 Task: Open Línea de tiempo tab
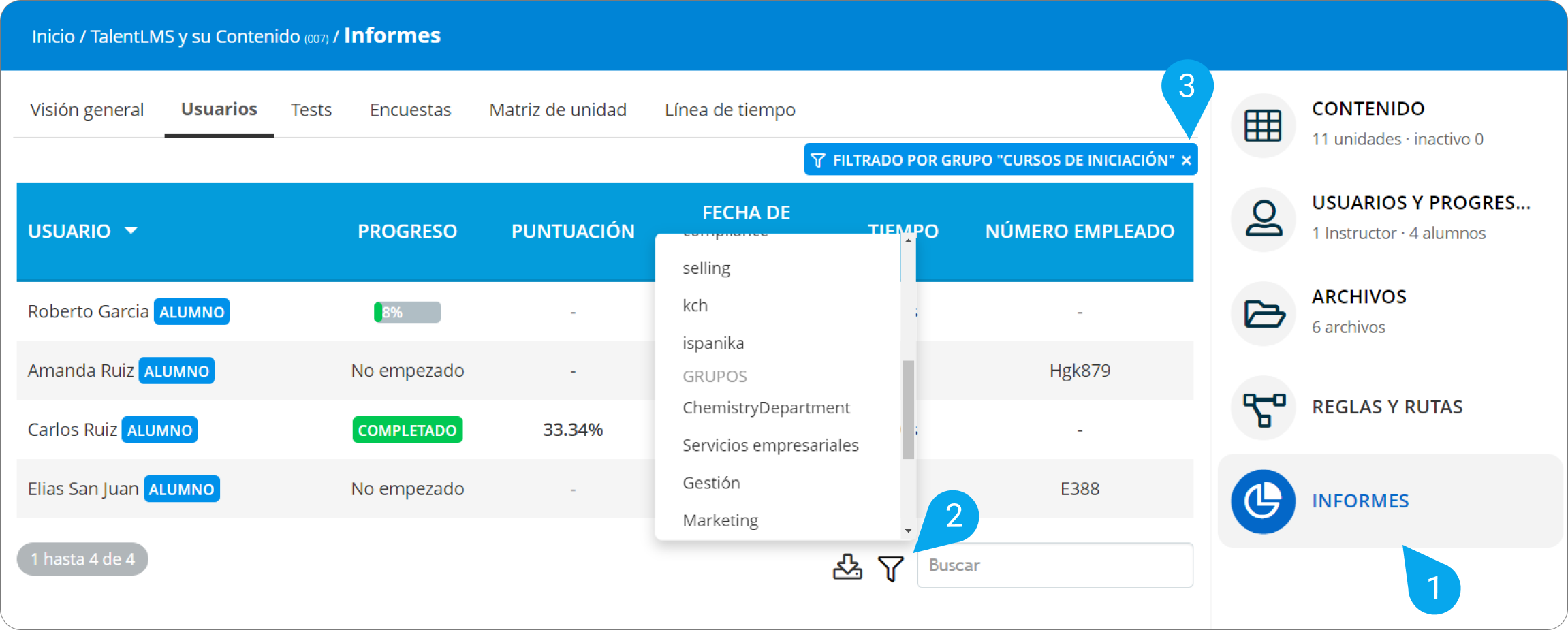tap(730, 110)
